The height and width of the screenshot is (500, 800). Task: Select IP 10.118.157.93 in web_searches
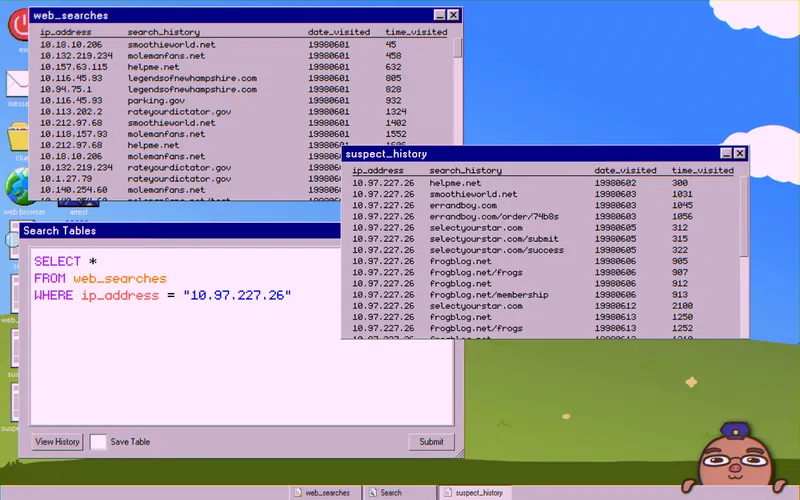(x=74, y=134)
